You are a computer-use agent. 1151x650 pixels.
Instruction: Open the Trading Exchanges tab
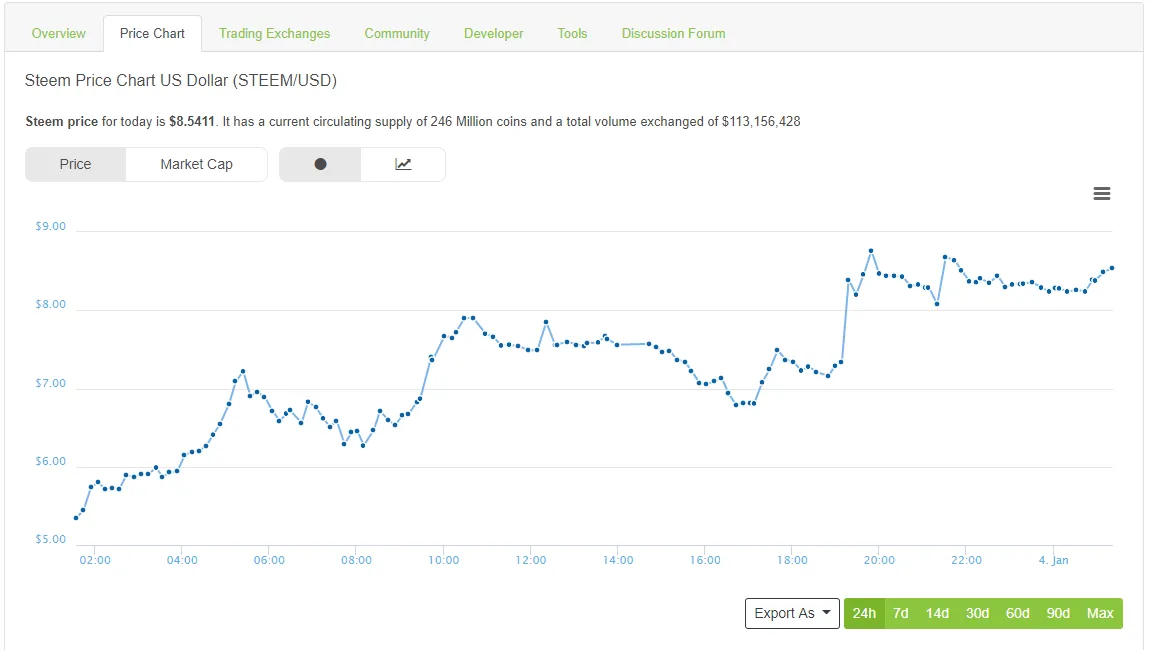(275, 34)
